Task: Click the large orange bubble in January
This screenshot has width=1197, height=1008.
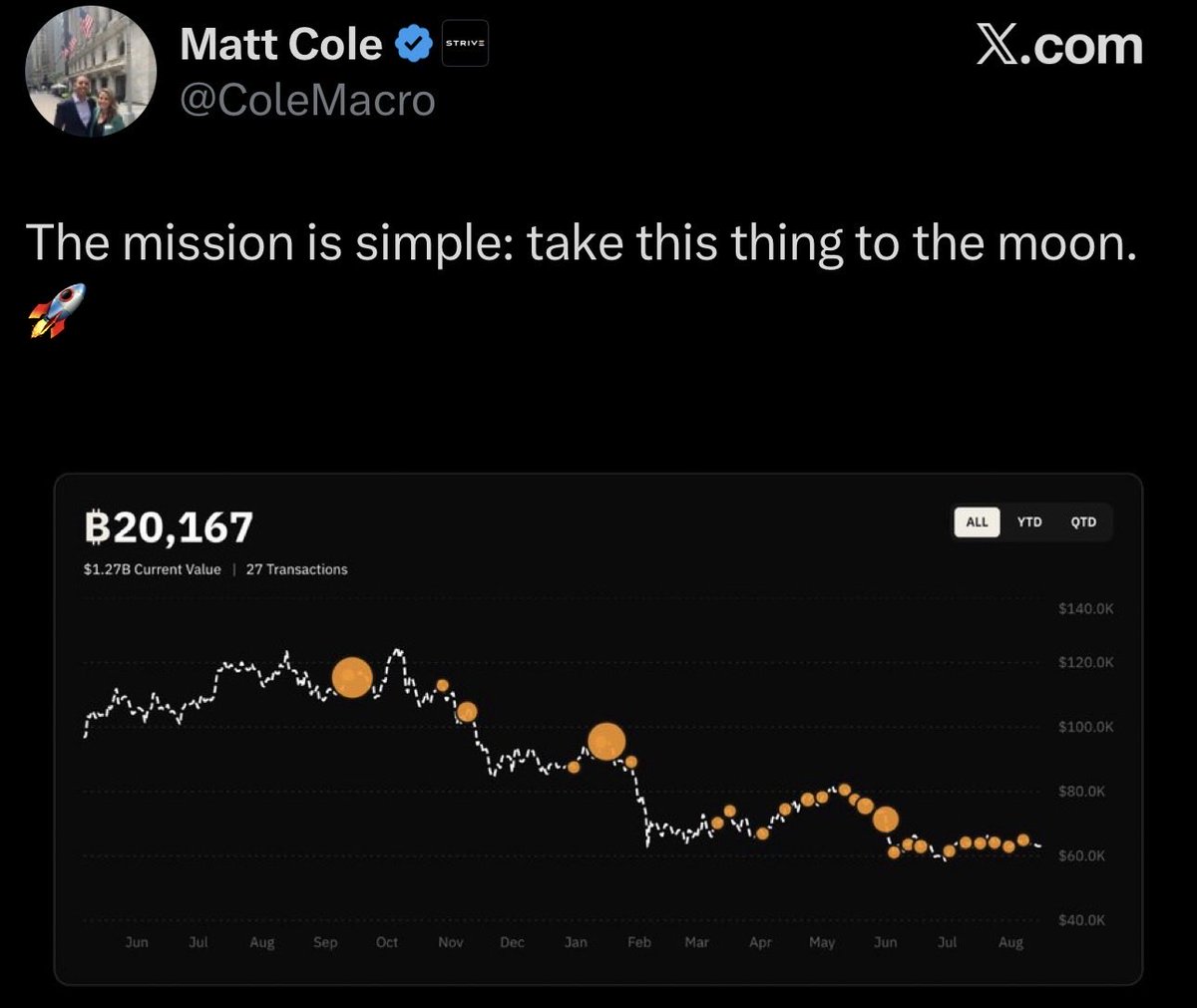Action: coord(606,742)
